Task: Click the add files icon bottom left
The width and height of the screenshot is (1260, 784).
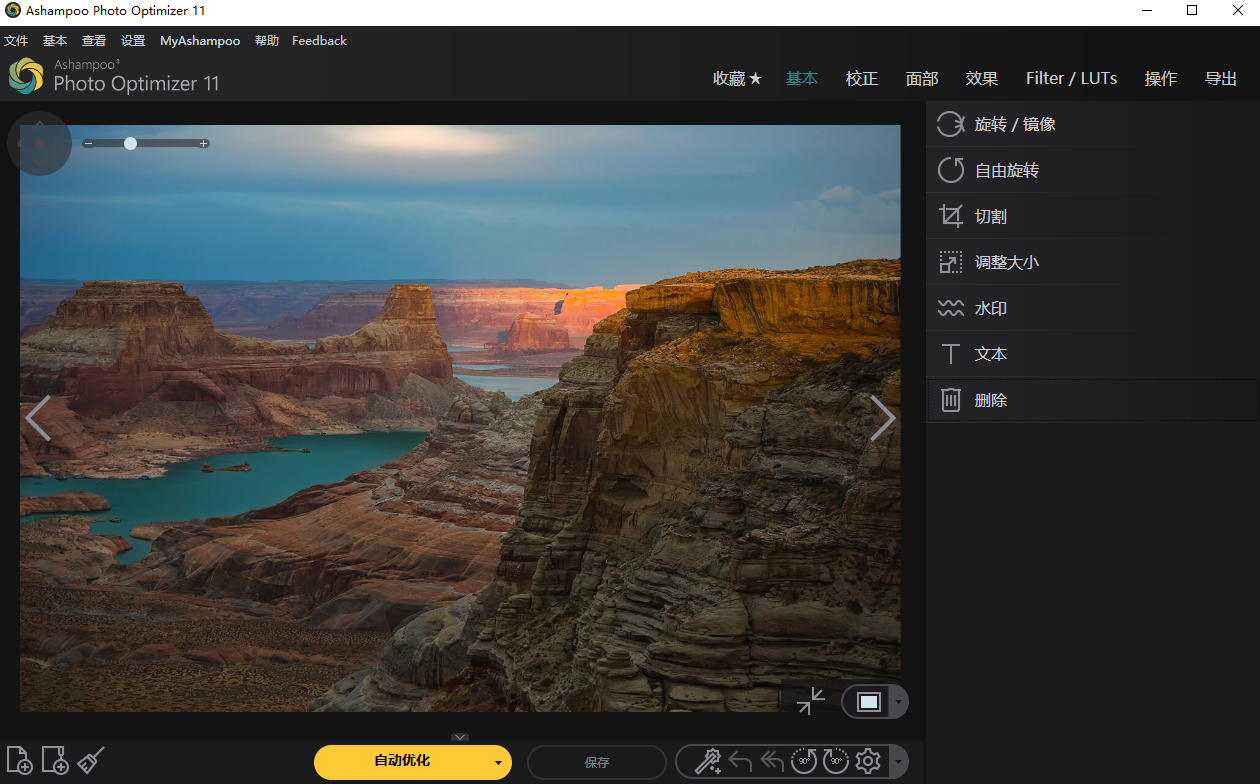Action: pos(19,760)
